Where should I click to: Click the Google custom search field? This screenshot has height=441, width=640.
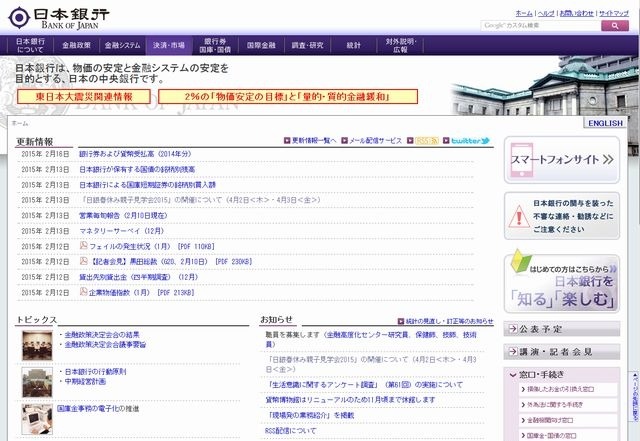[541, 26]
